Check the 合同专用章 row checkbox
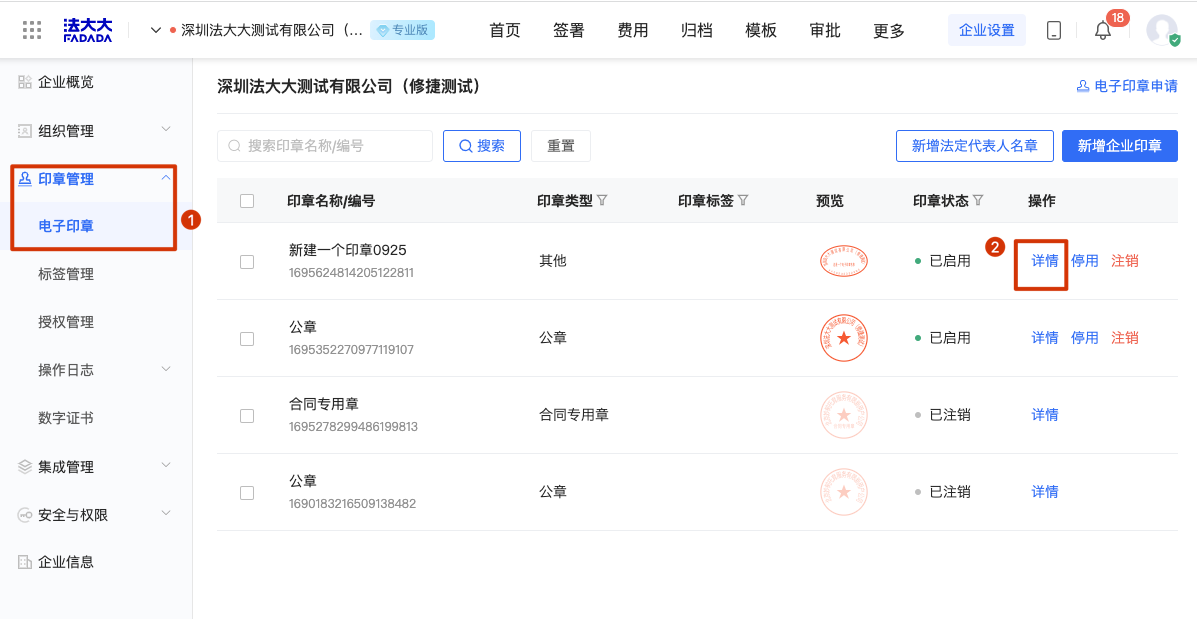Image resolution: width=1197 pixels, height=619 pixels. (247, 416)
